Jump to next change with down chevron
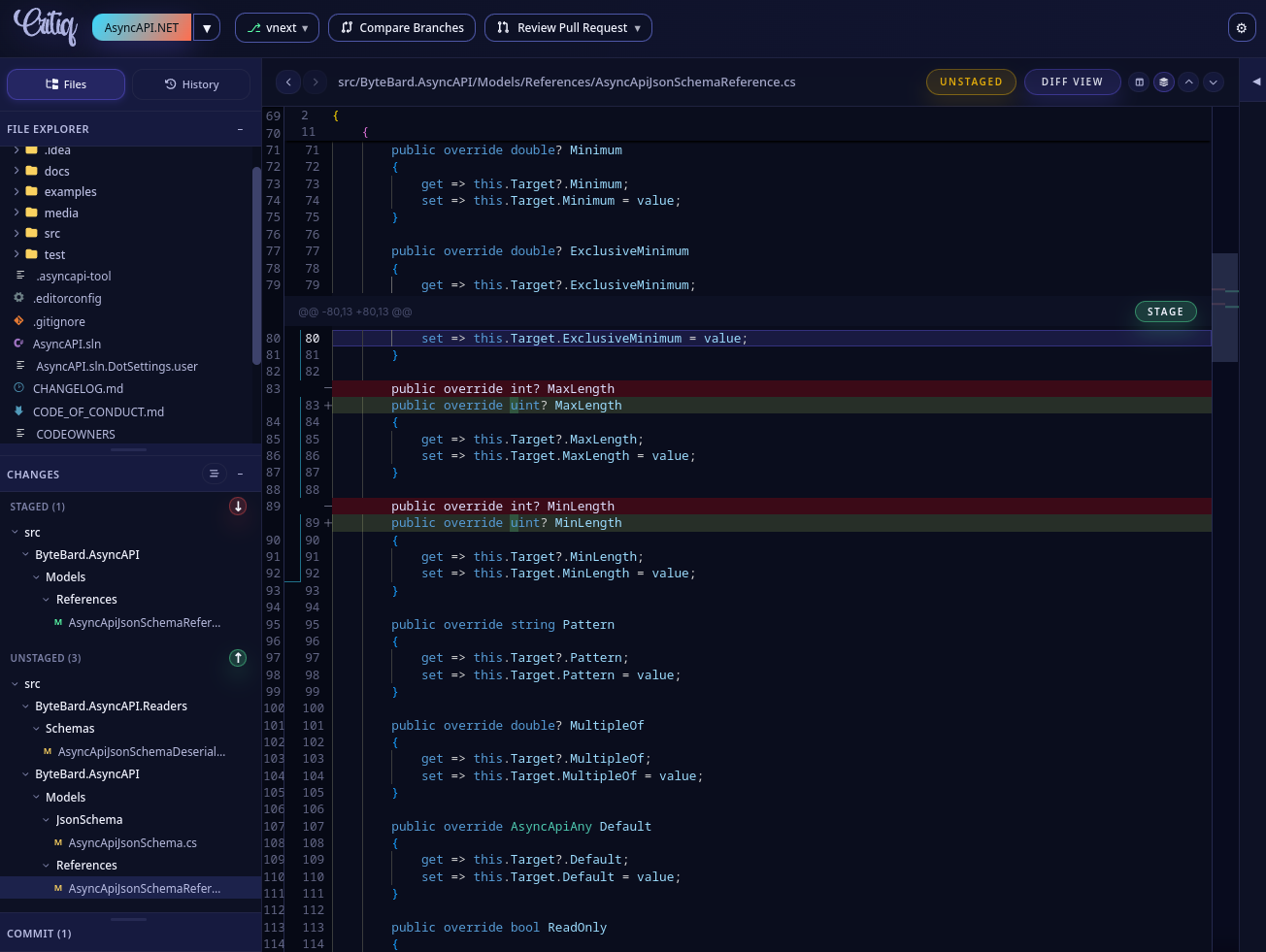The image size is (1266, 952). point(1213,82)
